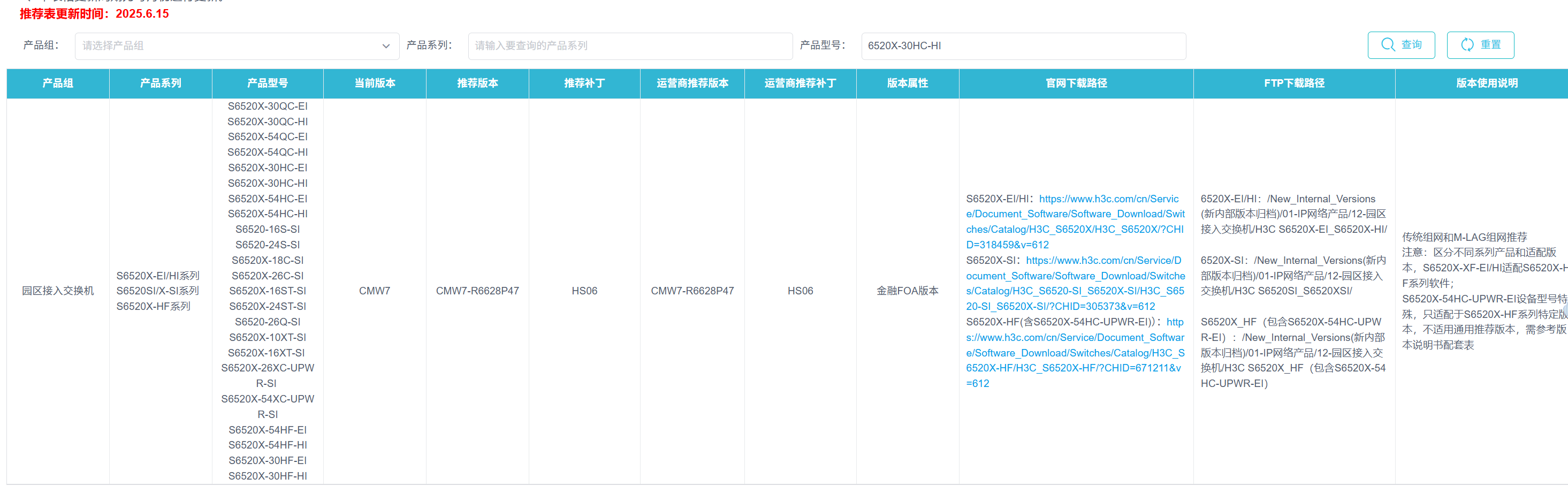Click model S6520X-16ST-SI in the list
This screenshot has width=1568, height=501.
point(268,291)
